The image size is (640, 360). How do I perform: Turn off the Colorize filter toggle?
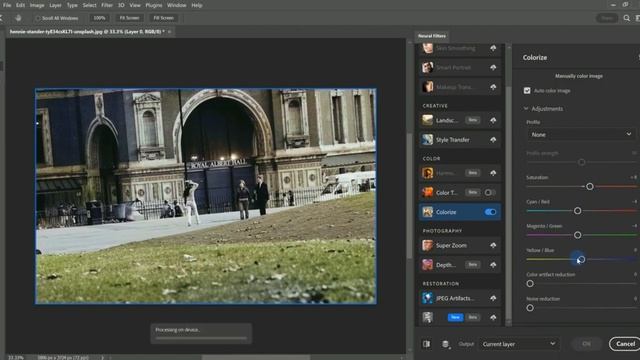tap(490, 212)
